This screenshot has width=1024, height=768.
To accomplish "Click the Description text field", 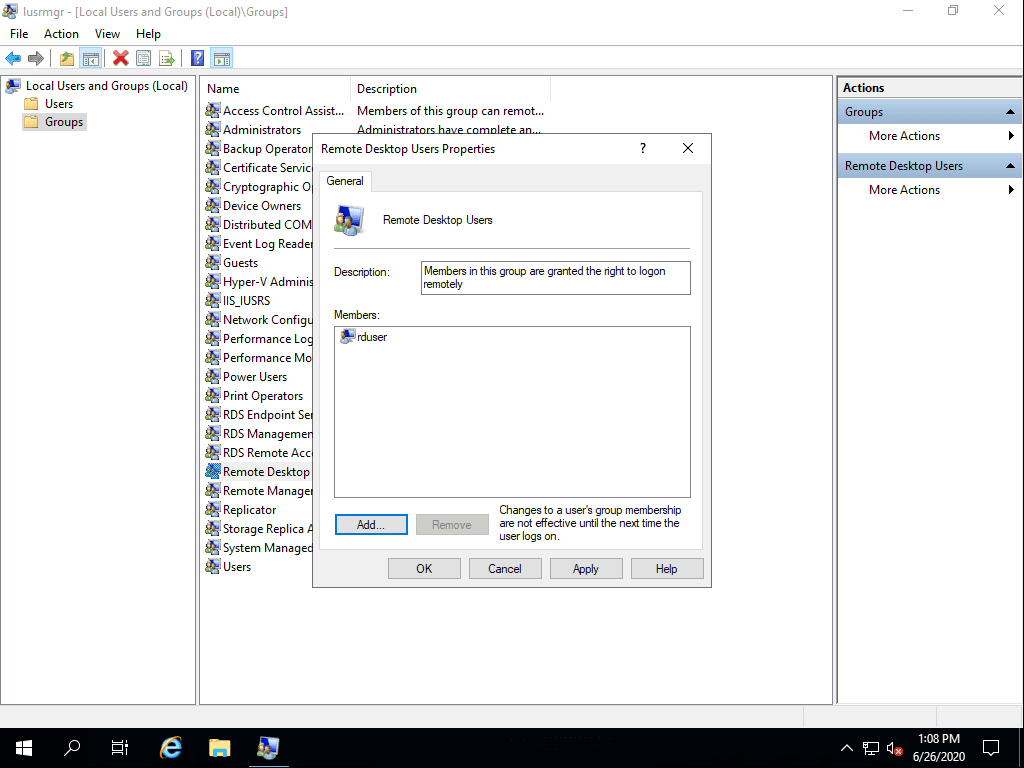I will click(x=555, y=277).
